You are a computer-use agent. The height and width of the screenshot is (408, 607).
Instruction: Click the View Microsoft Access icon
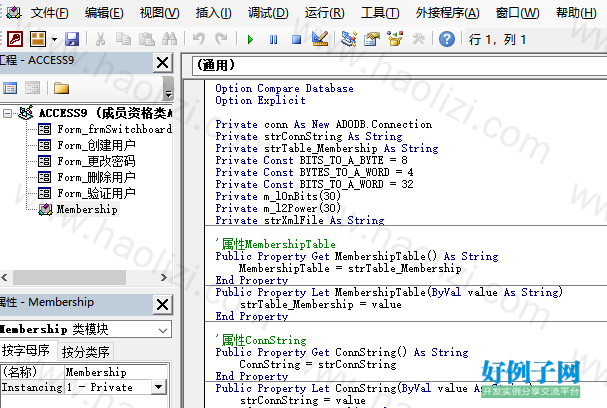click(x=15, y=39)
